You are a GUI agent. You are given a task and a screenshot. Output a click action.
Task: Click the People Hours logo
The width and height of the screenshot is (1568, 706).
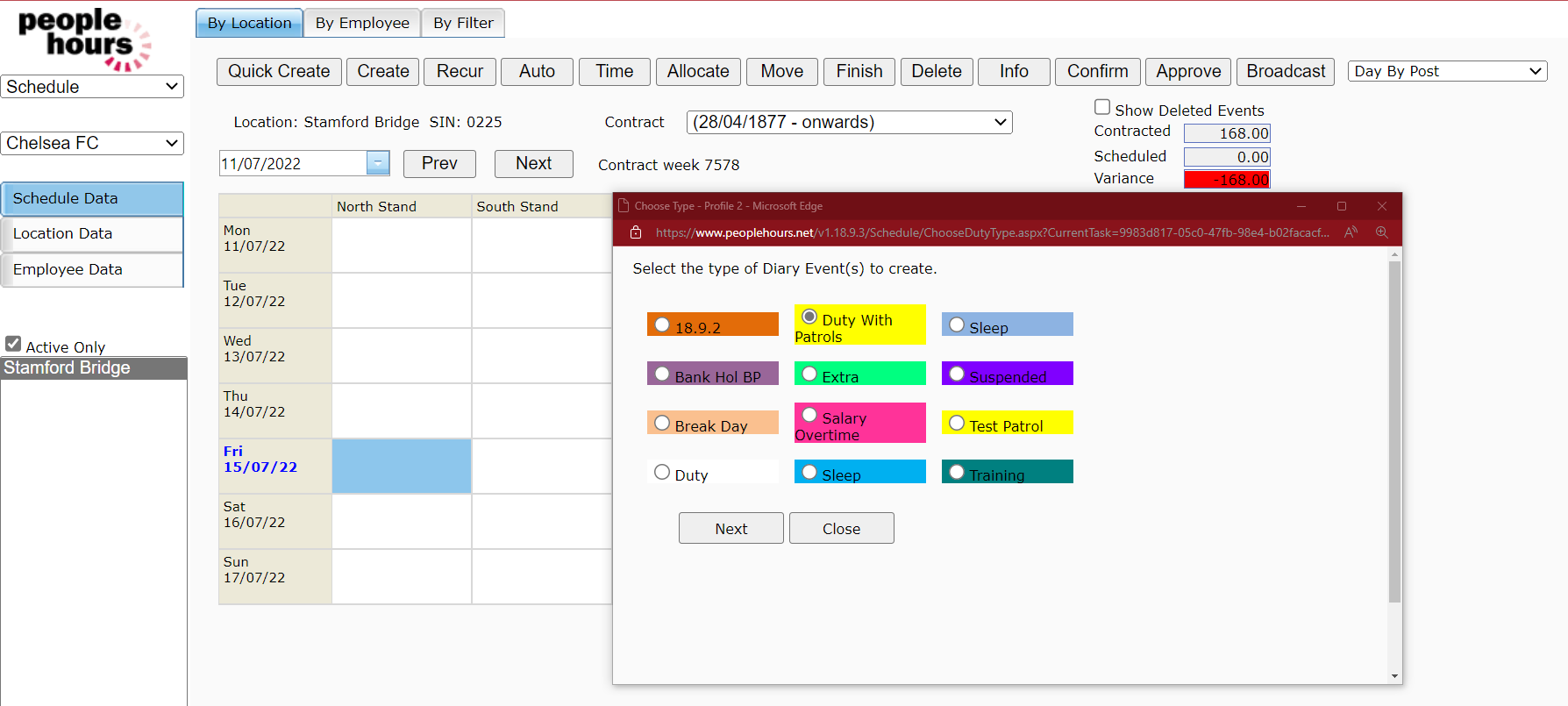tap(85, 39)
